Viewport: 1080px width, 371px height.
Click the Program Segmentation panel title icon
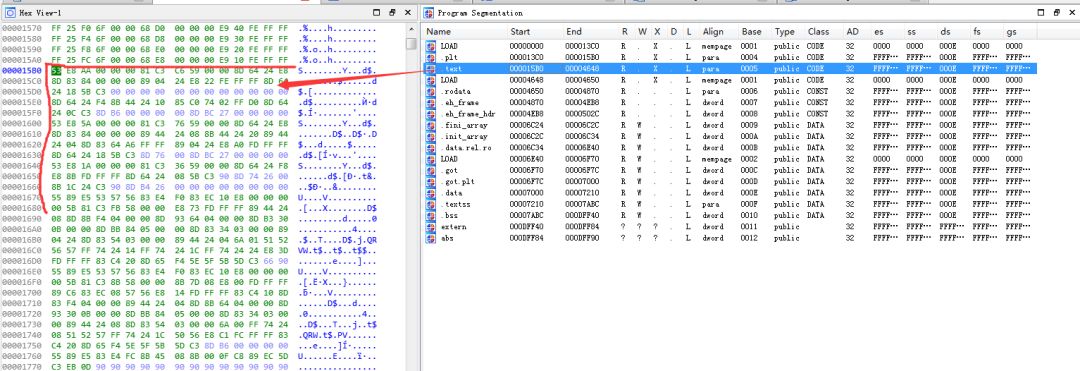[428, 12]
